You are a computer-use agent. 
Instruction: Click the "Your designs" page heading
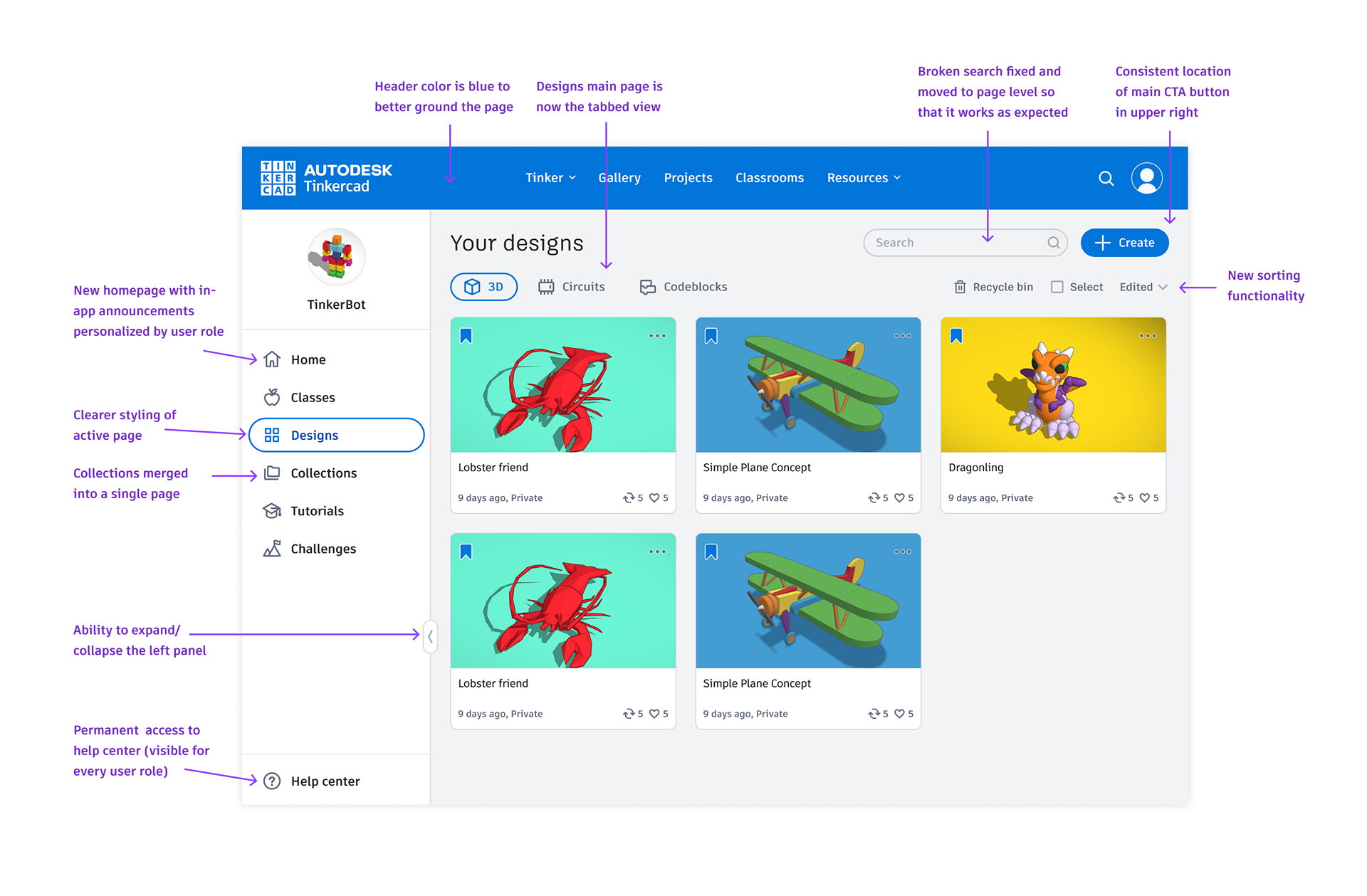click(517, 243)
